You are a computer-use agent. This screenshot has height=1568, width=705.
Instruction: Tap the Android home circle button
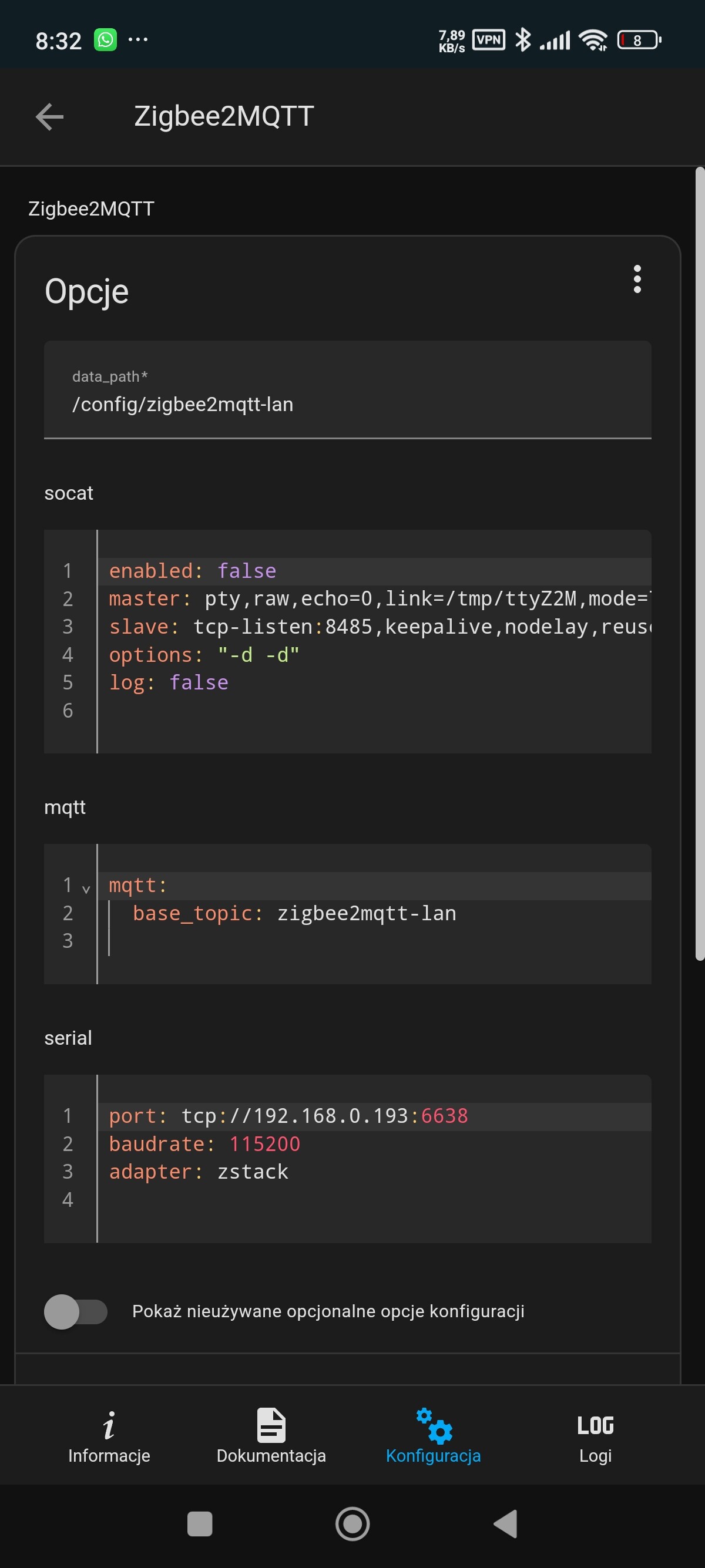point(352,1524)
